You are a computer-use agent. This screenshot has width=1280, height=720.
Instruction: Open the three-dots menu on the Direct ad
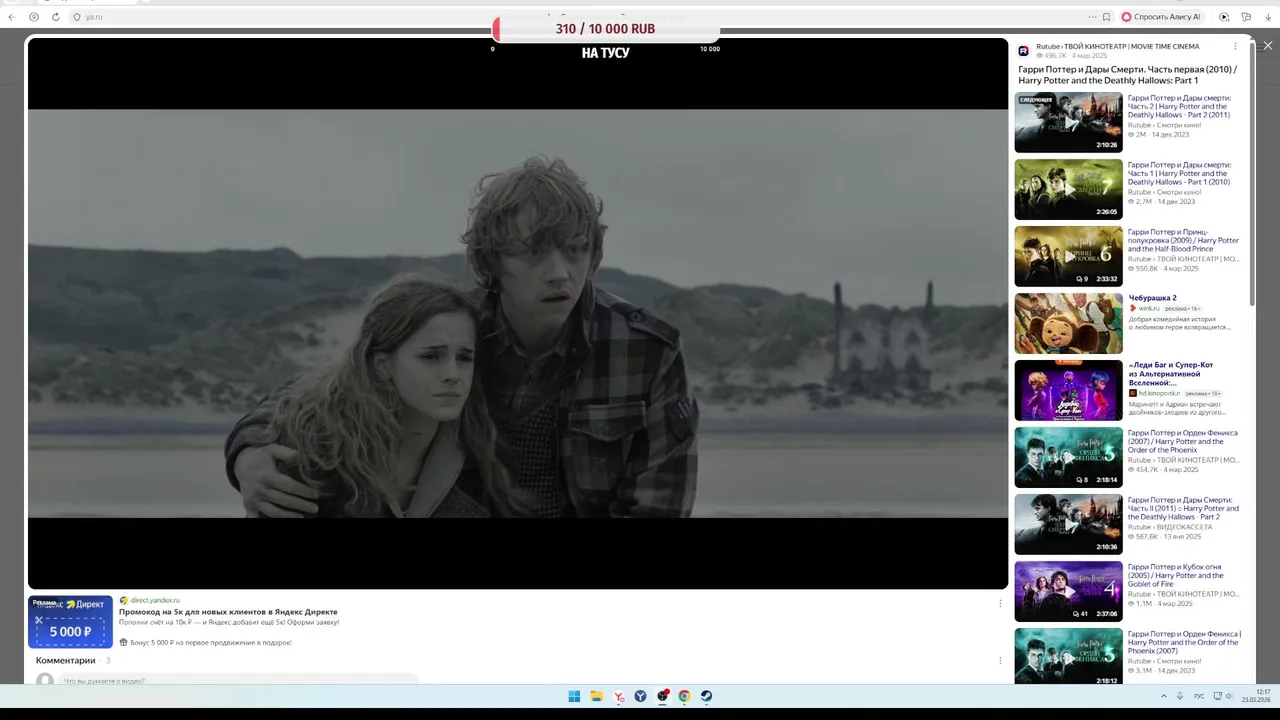pyautogui.click(x=1000, y=603)
